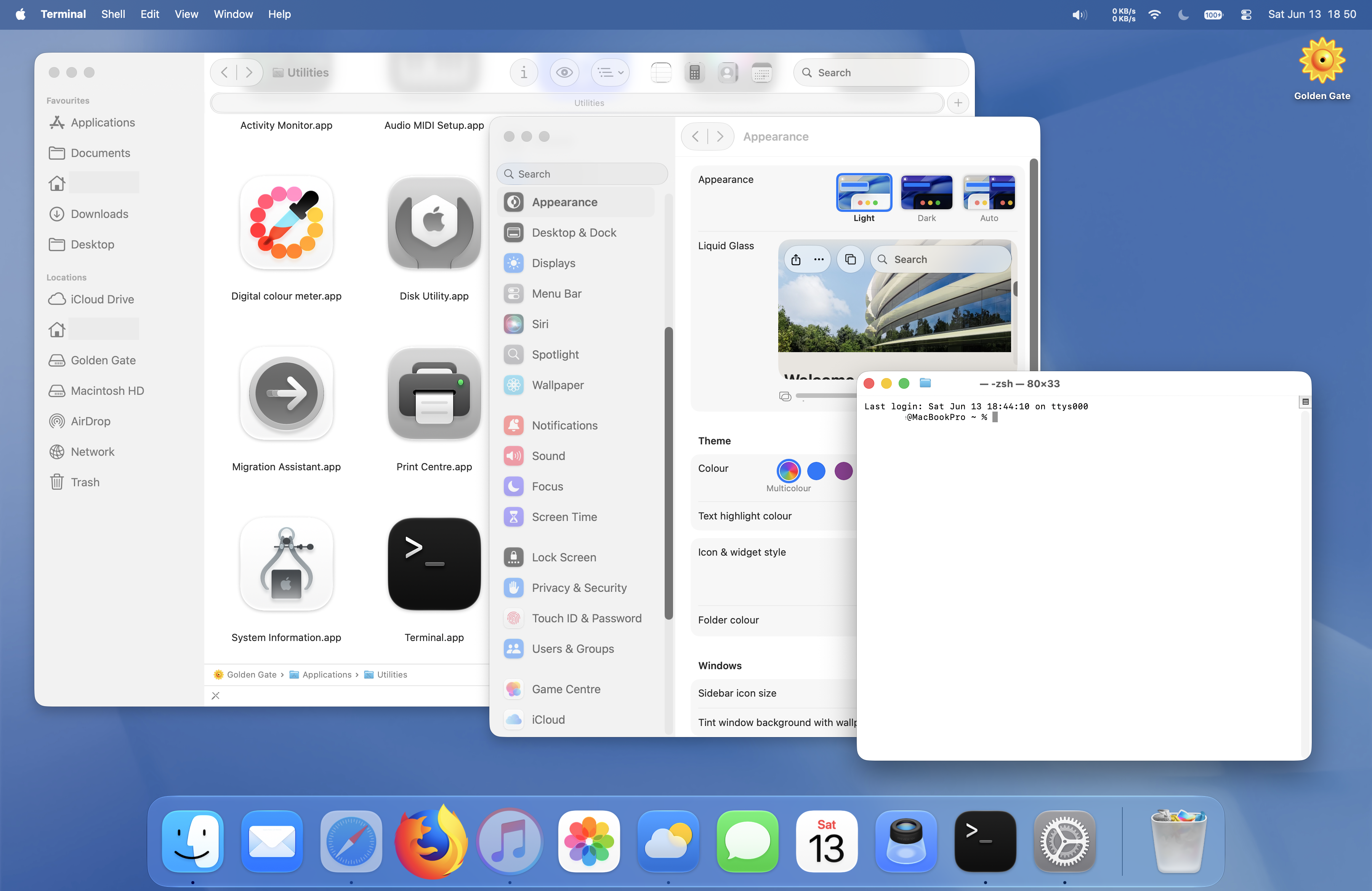Close the Finder path bar panel with X
The height and width of the screenshot is (891, 1372).
(x=216, y=695)
